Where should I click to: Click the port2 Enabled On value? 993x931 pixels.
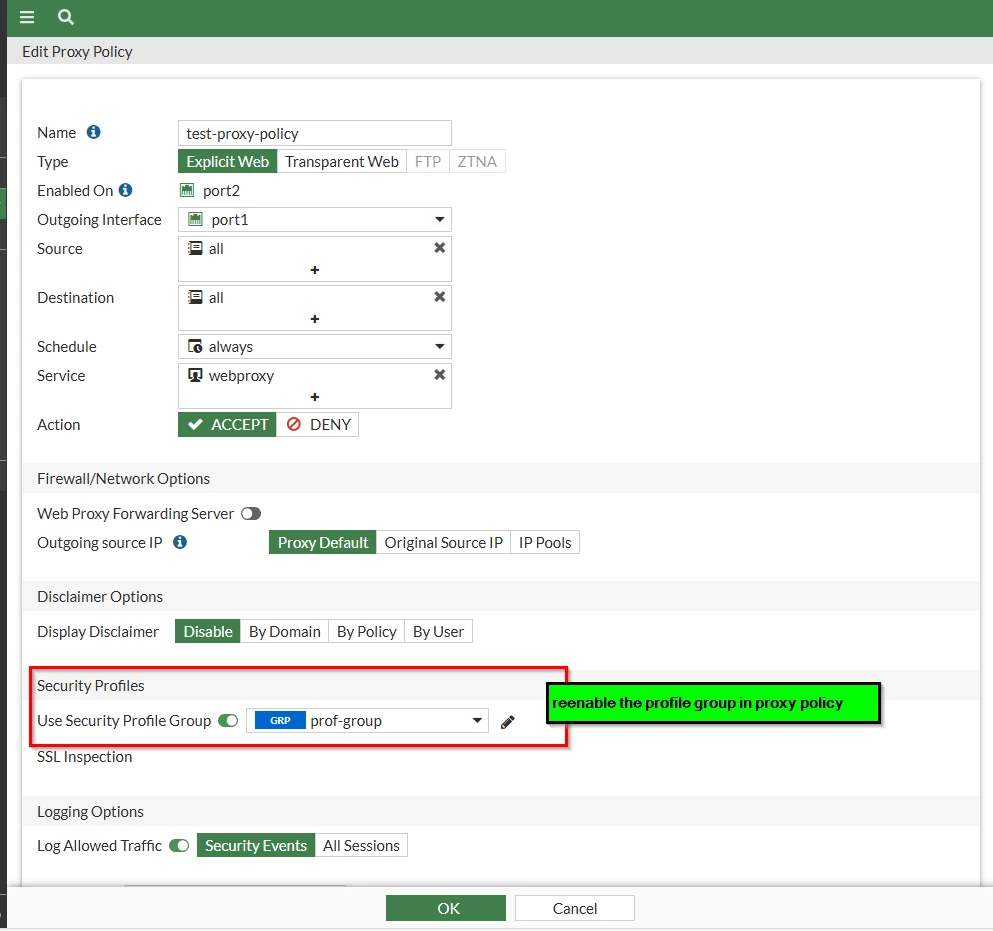221,191
